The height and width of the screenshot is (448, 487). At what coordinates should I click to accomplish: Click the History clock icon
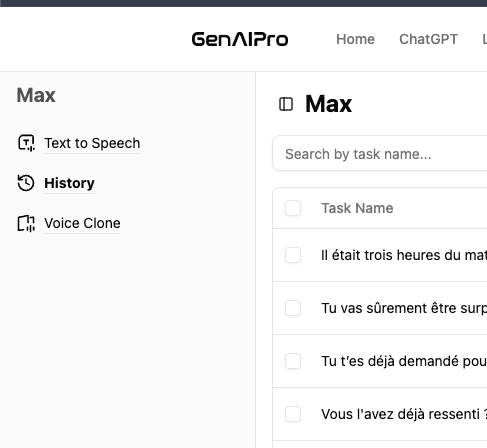pyautogui.click(x=26, y=183)
